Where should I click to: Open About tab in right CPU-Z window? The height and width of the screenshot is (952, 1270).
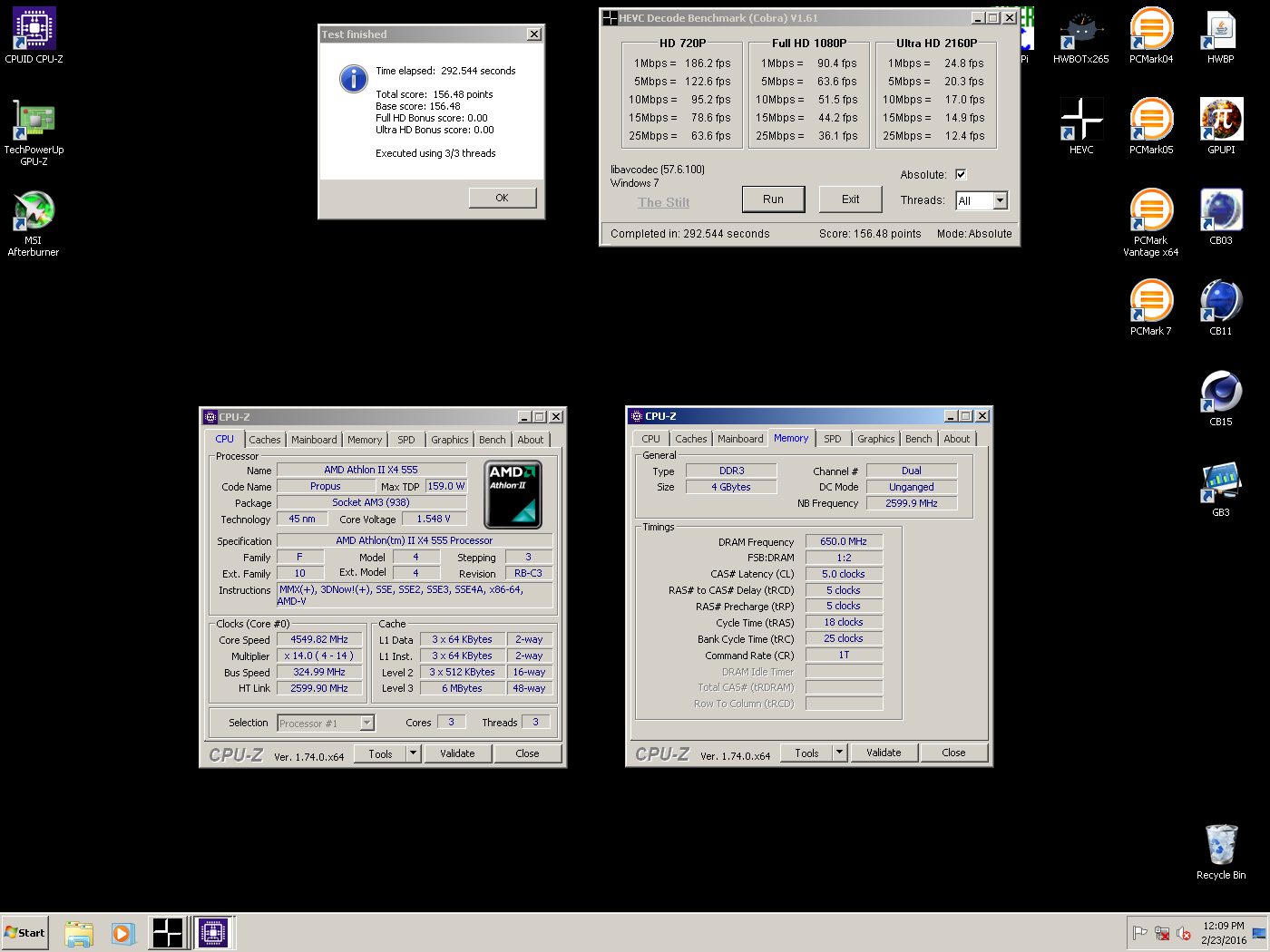tap(957, 439)
